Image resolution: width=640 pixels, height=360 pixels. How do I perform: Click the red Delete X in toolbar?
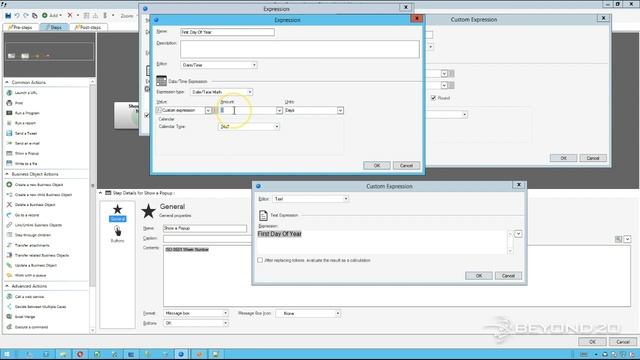coord(70,16)
